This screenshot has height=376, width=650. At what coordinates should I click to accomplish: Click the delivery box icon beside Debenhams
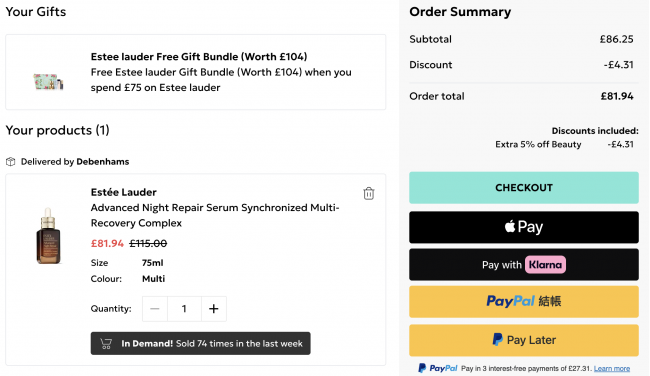point(11,162)
